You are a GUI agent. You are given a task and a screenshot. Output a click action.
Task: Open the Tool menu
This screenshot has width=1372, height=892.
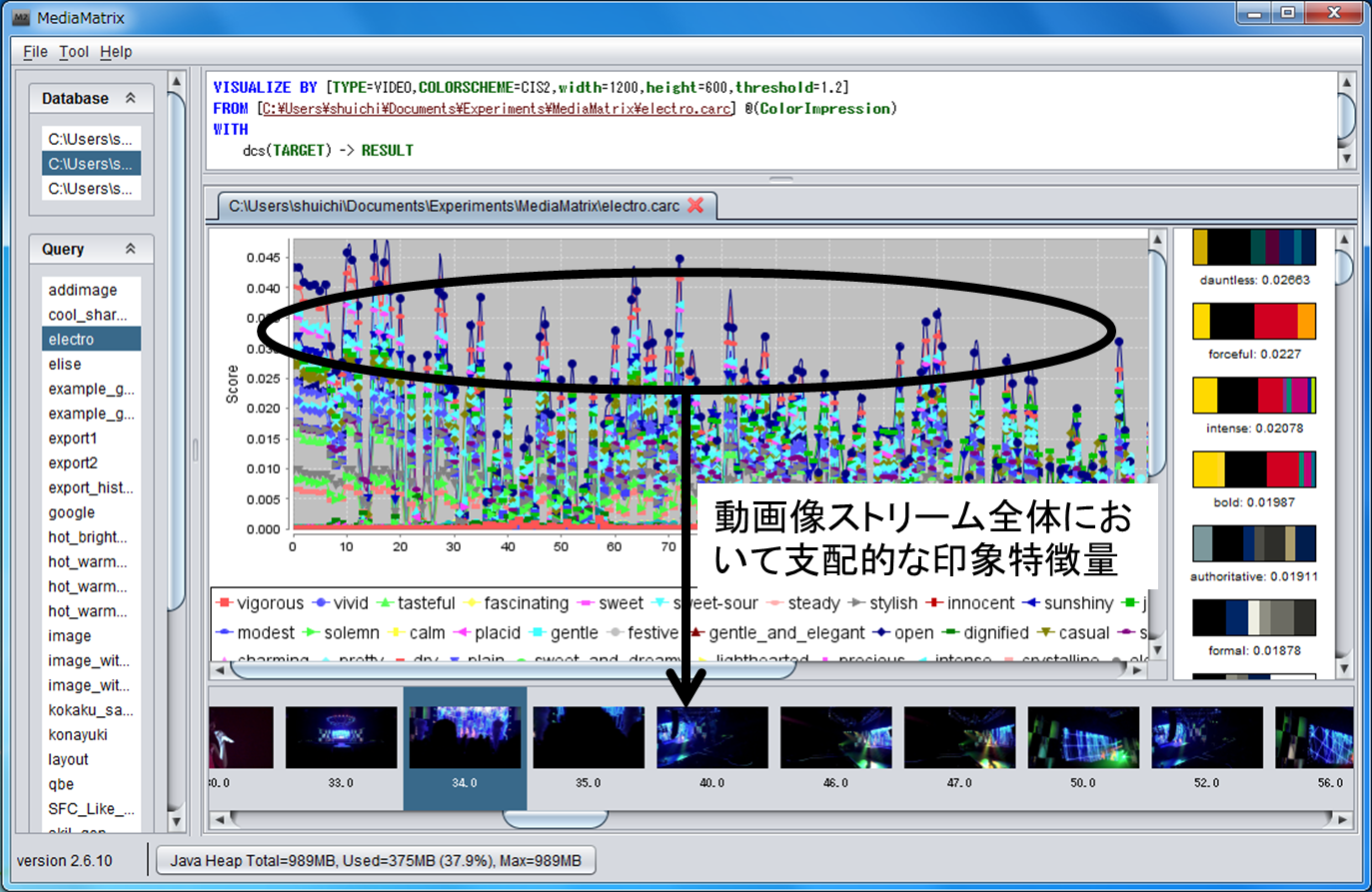click(74, 52)
